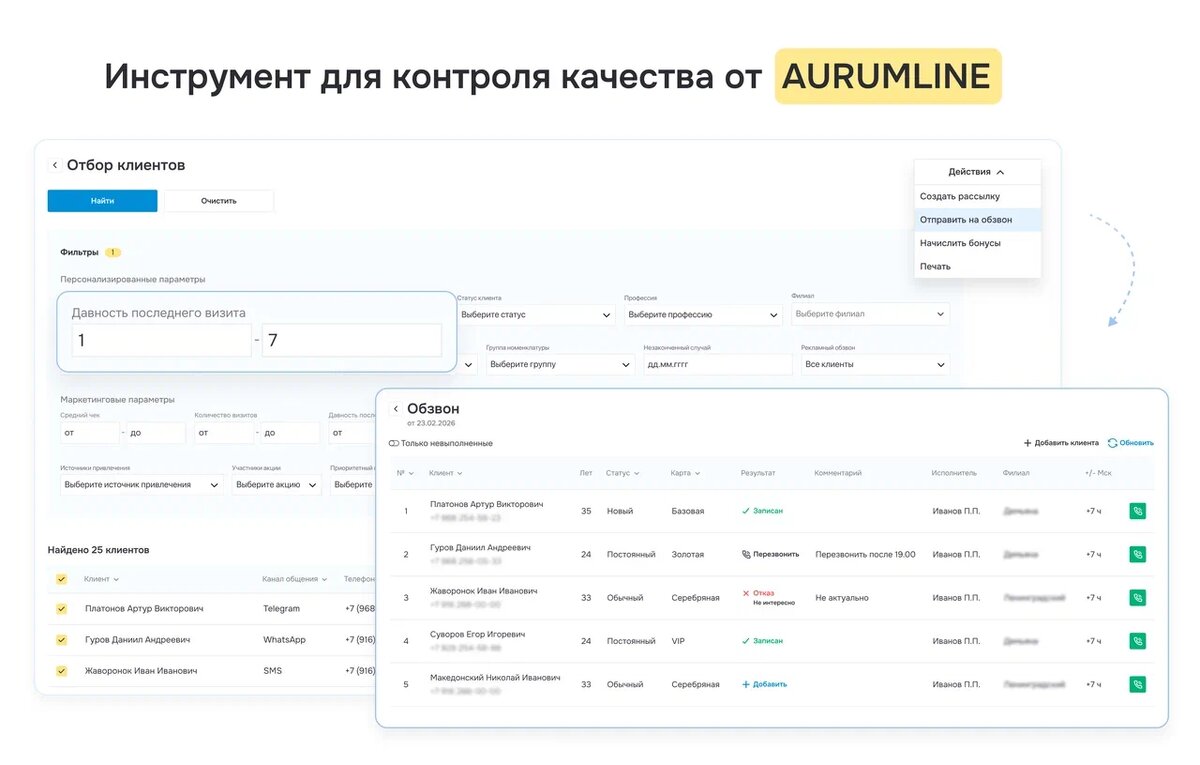This screenshot has width=1200, height=765.
Task: Click the Записан checkmark in Платонов row
Action: [746, 511]
